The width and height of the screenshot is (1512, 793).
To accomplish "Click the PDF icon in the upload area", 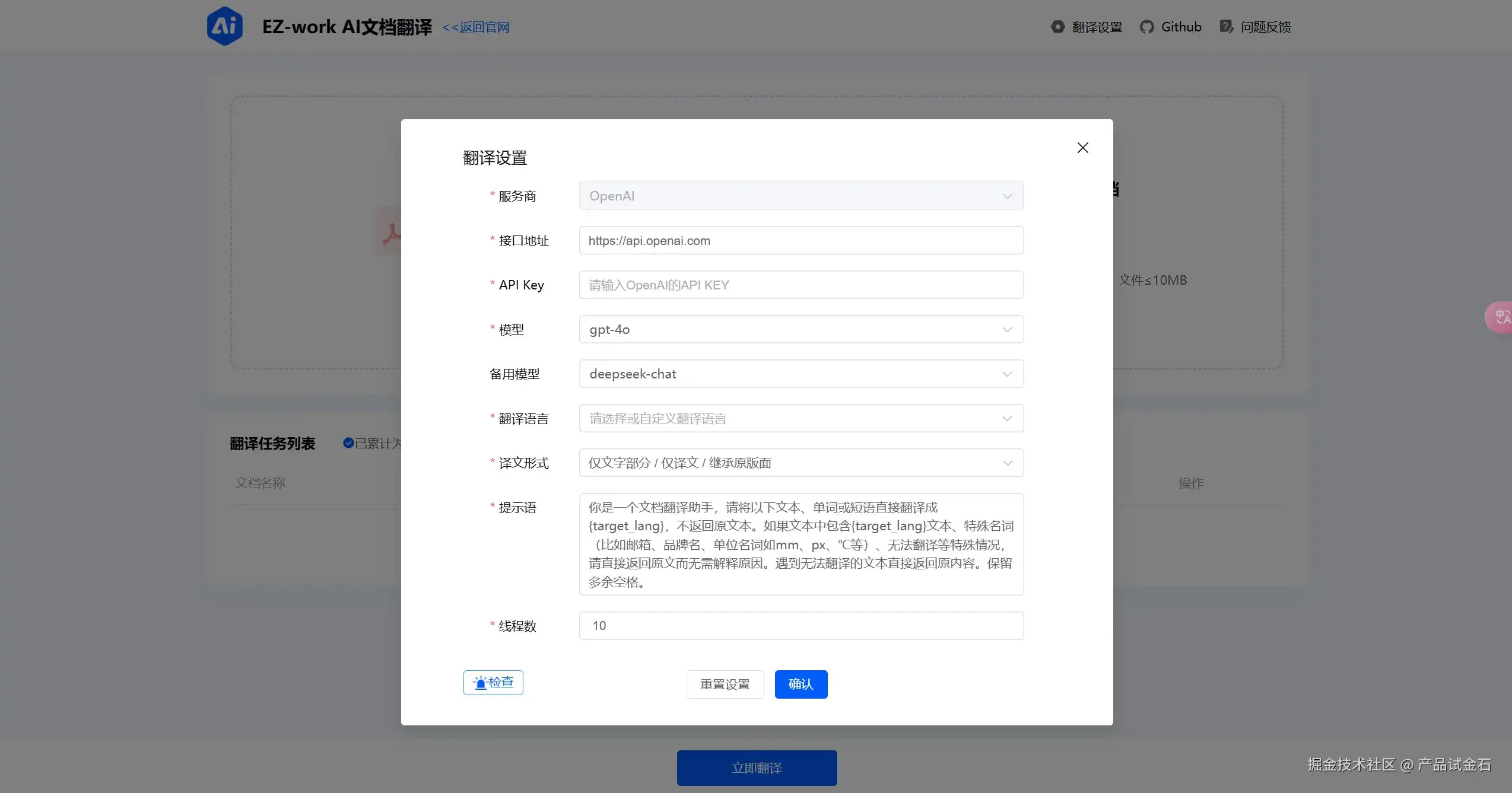I will (x=389, y=233).
